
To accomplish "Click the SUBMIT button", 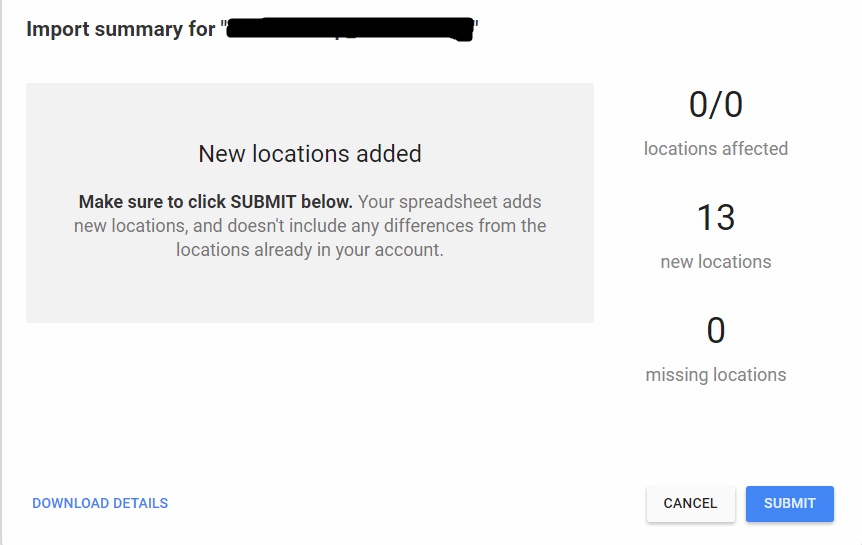I will (789, 504).
